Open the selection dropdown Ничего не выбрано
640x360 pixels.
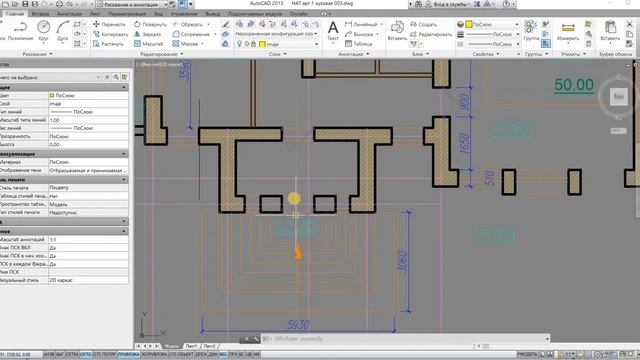50,77
